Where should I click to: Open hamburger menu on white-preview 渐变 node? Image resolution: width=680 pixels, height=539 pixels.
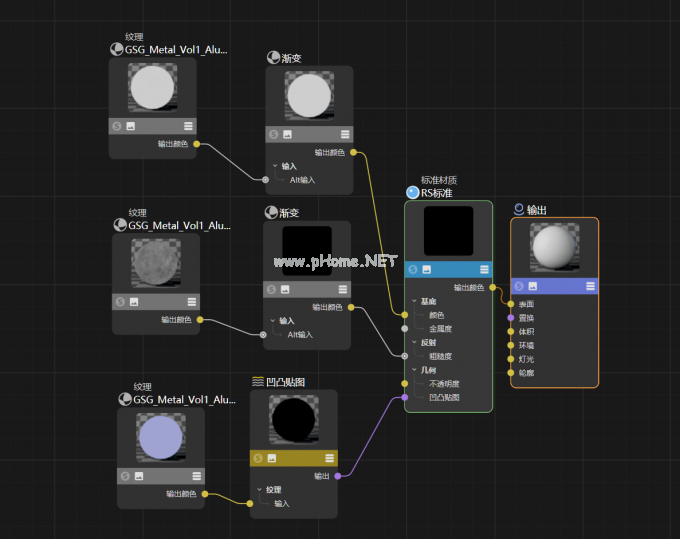pos(345,134)
